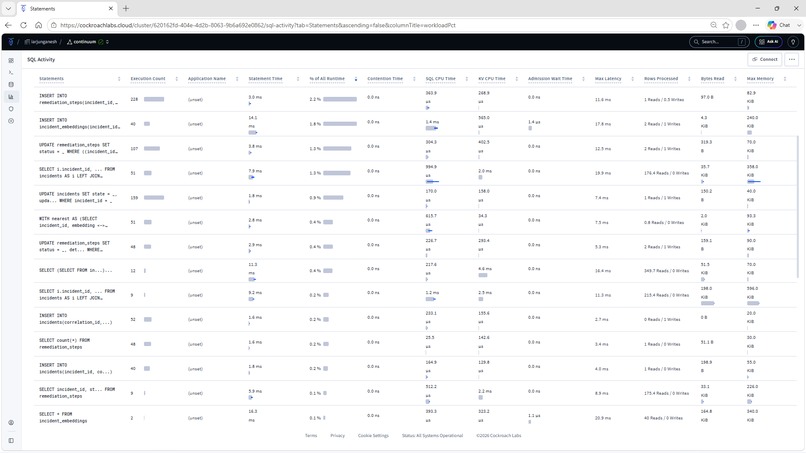Open the cluster Overview sidebar icon
This screenshot has width=806, height=453.
click(11, 61)
